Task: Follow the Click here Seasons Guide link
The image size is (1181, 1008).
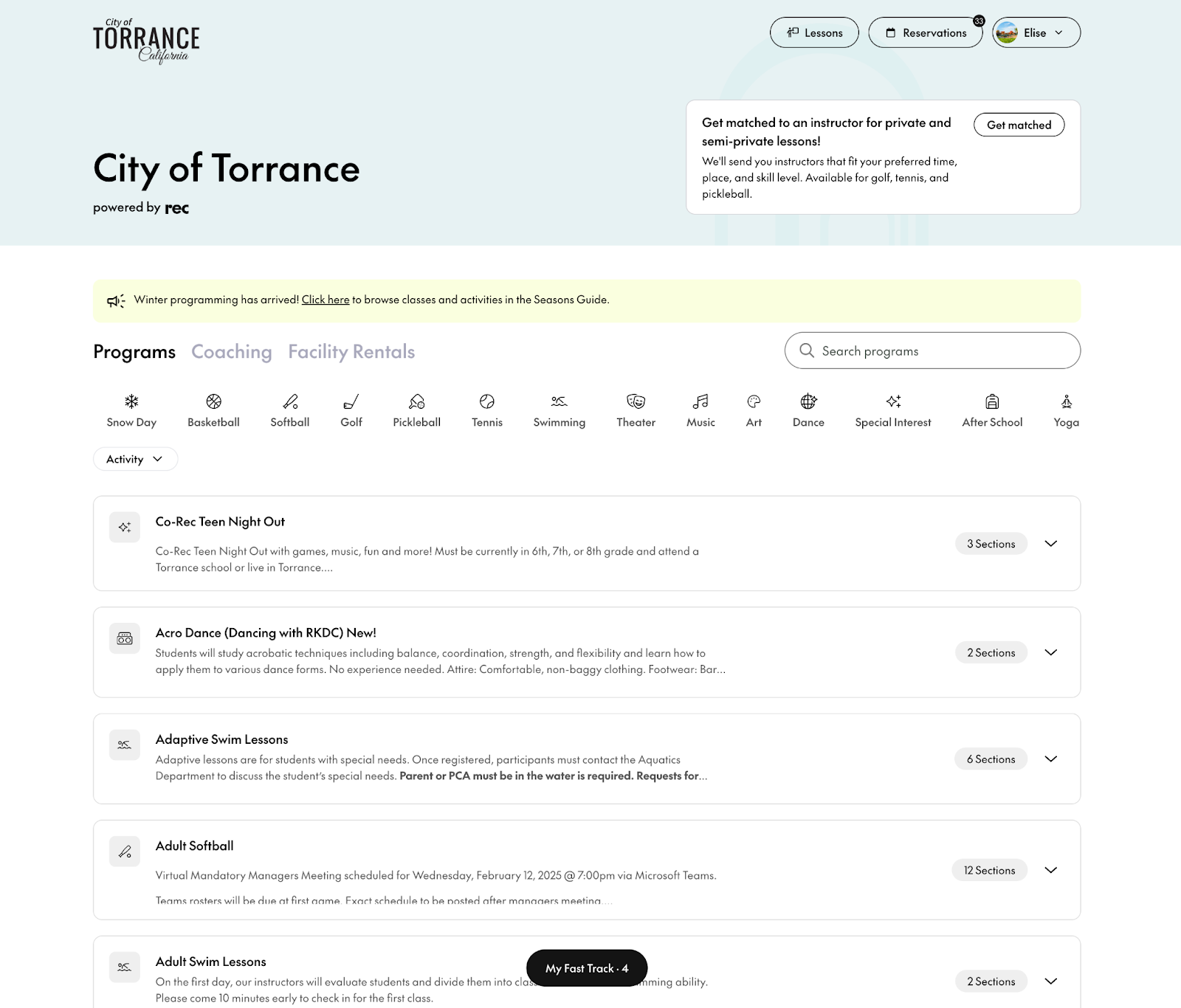Action: click(x=326, y=300)
